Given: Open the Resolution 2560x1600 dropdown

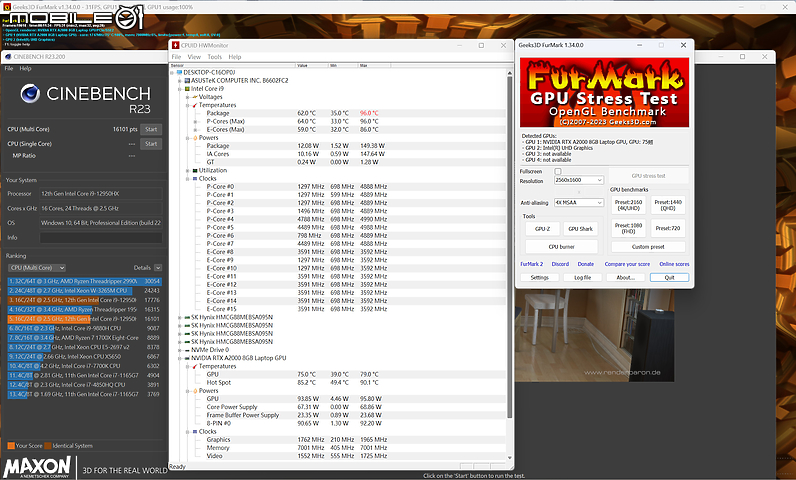Looking at the screenshot, I should (x=579, y=180).
